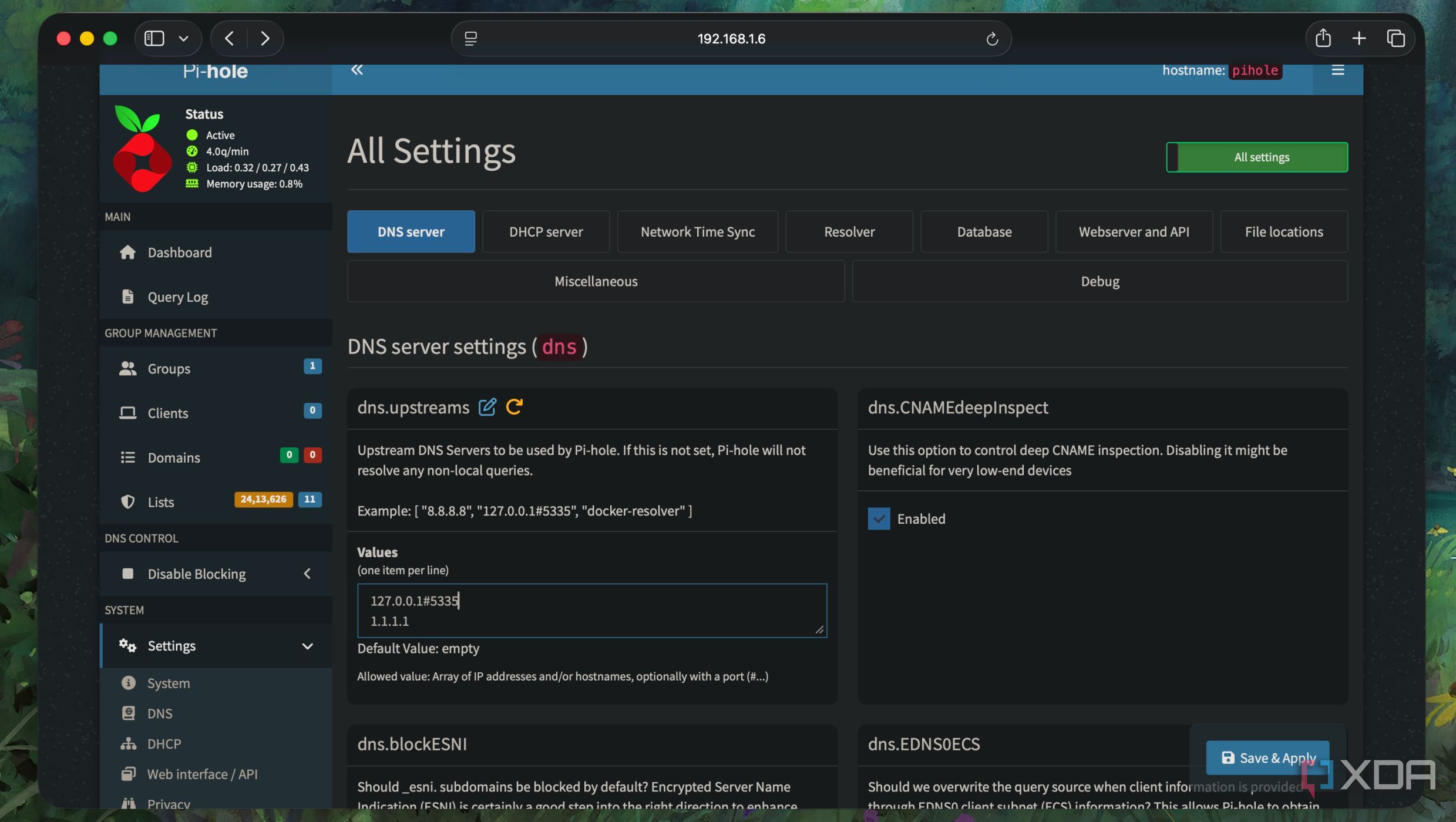The height and width of the screenshot is (822, 1456).
Task: Open the Groups management page
Action: point(216,369)
